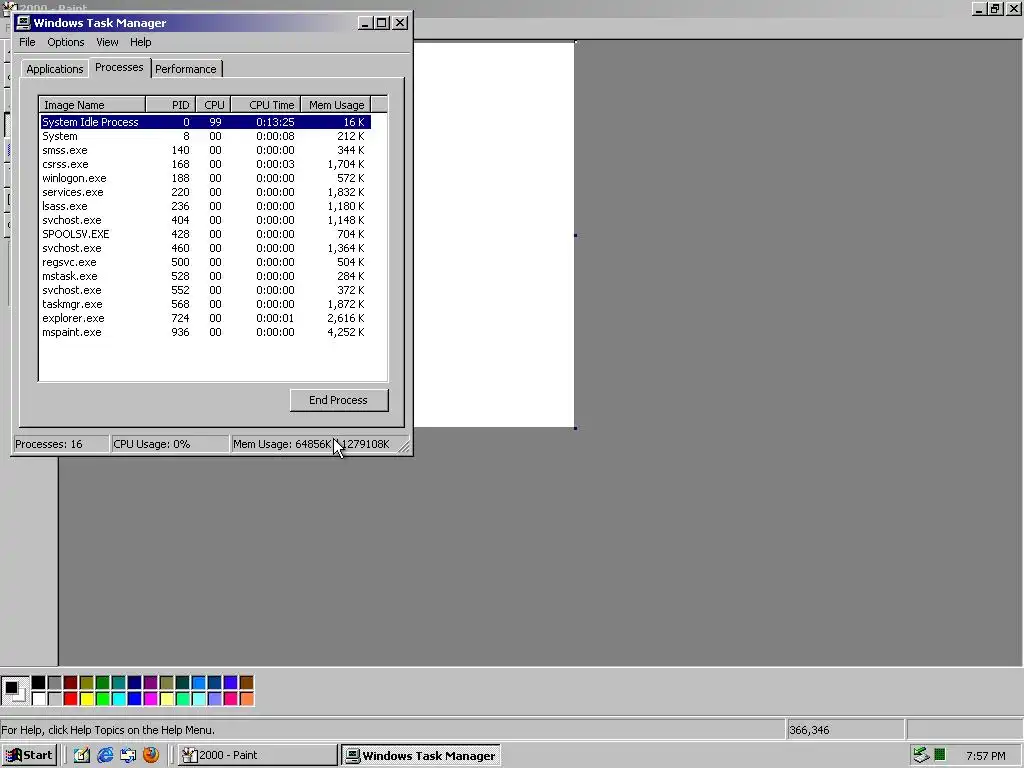Select the regsvc.exe process

pyautogui.click(x=205, y=262)
